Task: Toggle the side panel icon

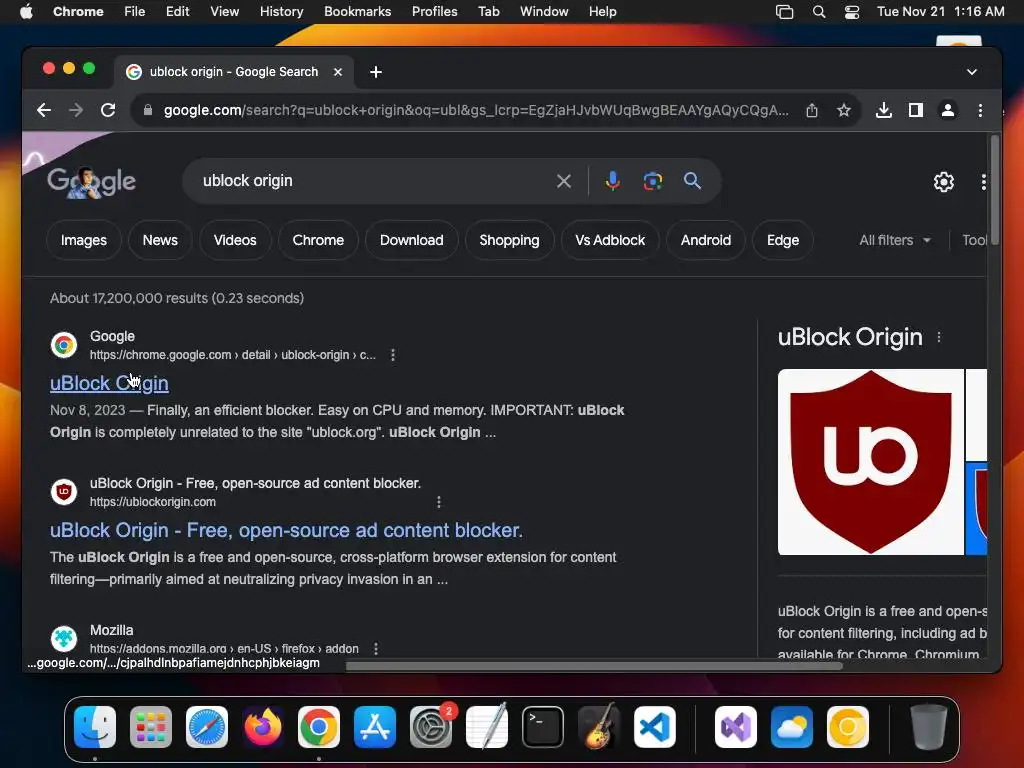Action: click(916, 110)
